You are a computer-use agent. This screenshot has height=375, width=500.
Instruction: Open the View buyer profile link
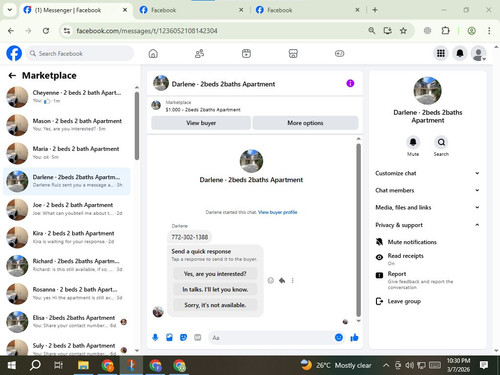click(x=277, y=212)
